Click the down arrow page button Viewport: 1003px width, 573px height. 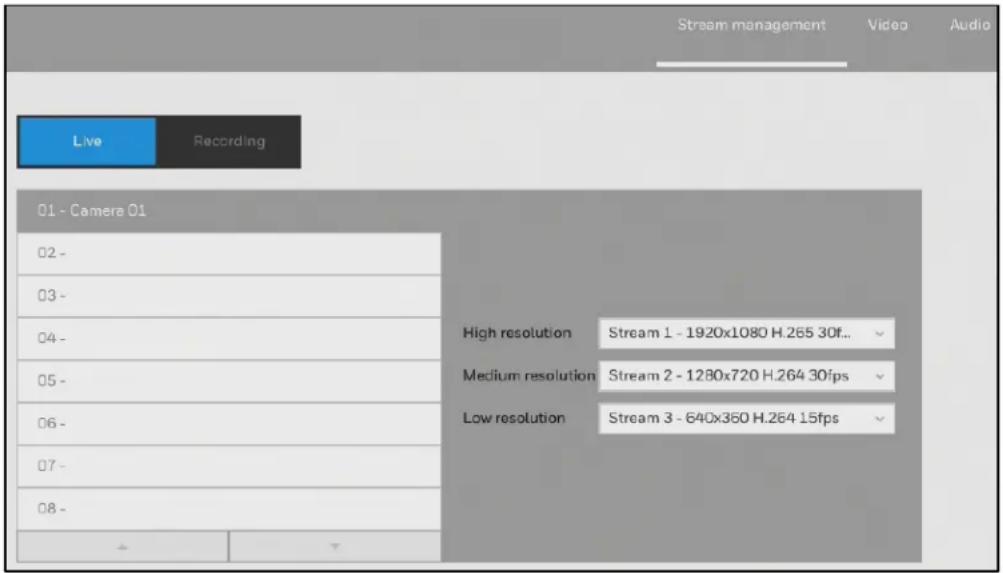pyautogui.click(x=335, y=547)
